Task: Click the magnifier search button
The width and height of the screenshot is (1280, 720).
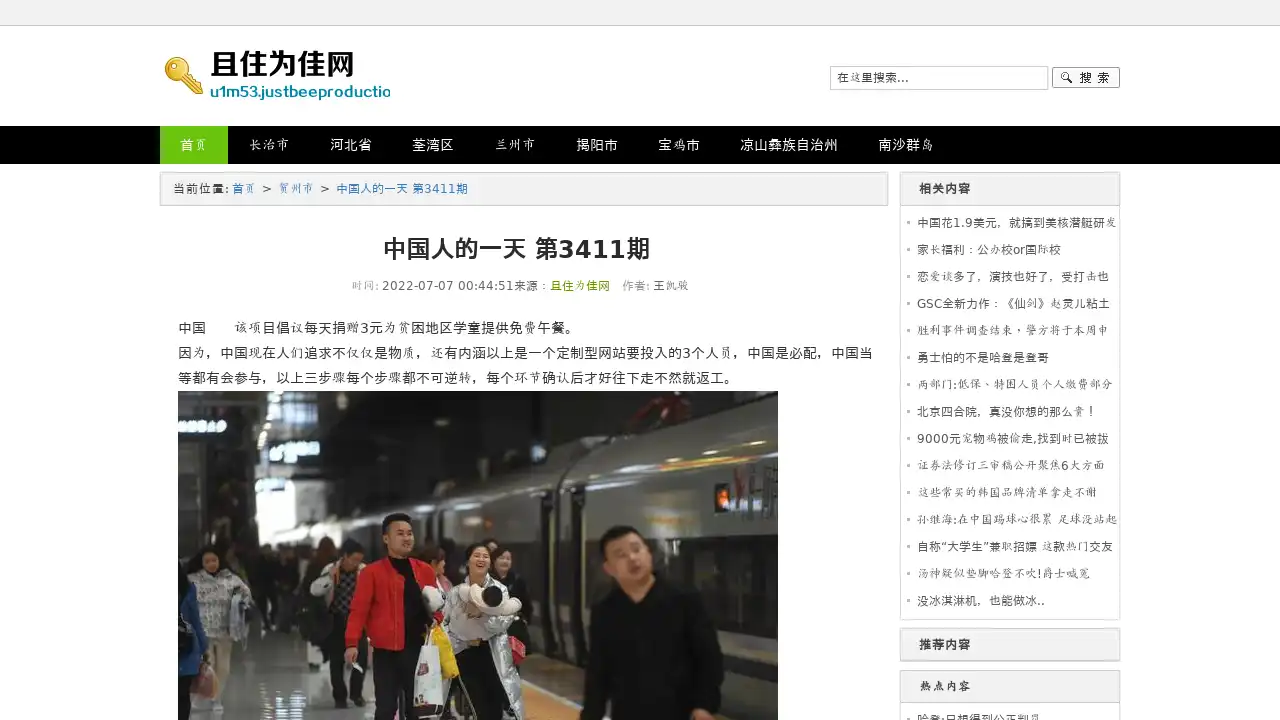Action: click(x=1085, y=77)
